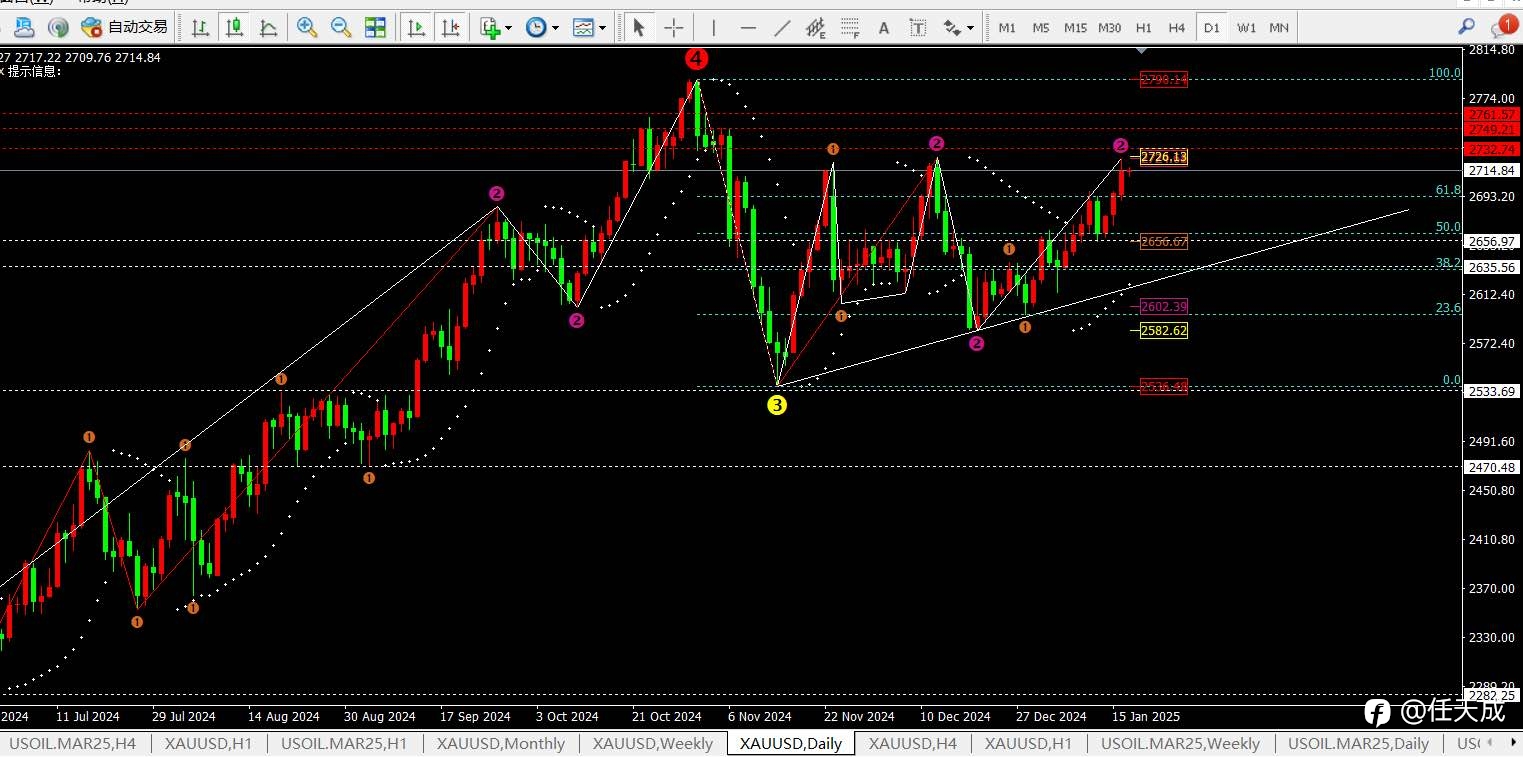
Task: Open the chart templates dropdown
Action: point(589,27)
